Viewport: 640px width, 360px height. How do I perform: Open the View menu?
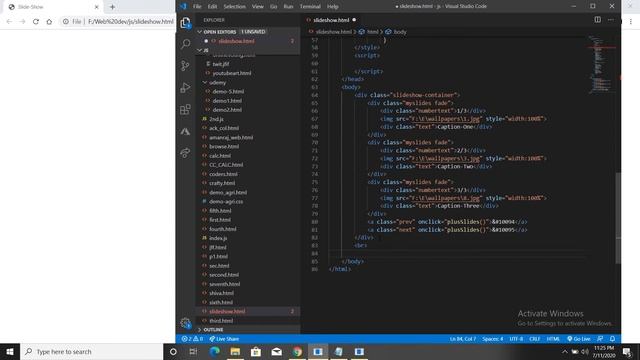[258, 7]
